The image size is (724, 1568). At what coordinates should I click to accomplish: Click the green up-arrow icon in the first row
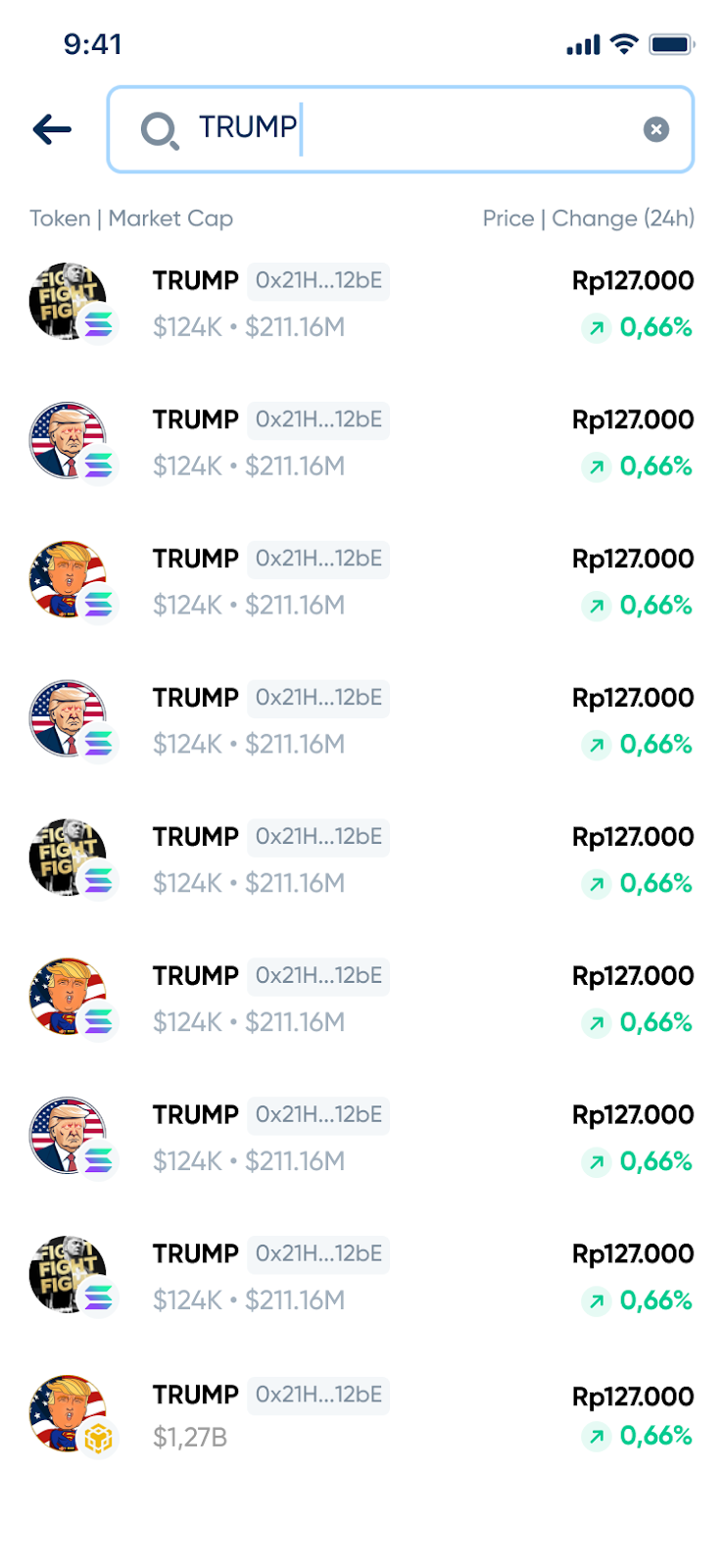(x=596, y=327)
